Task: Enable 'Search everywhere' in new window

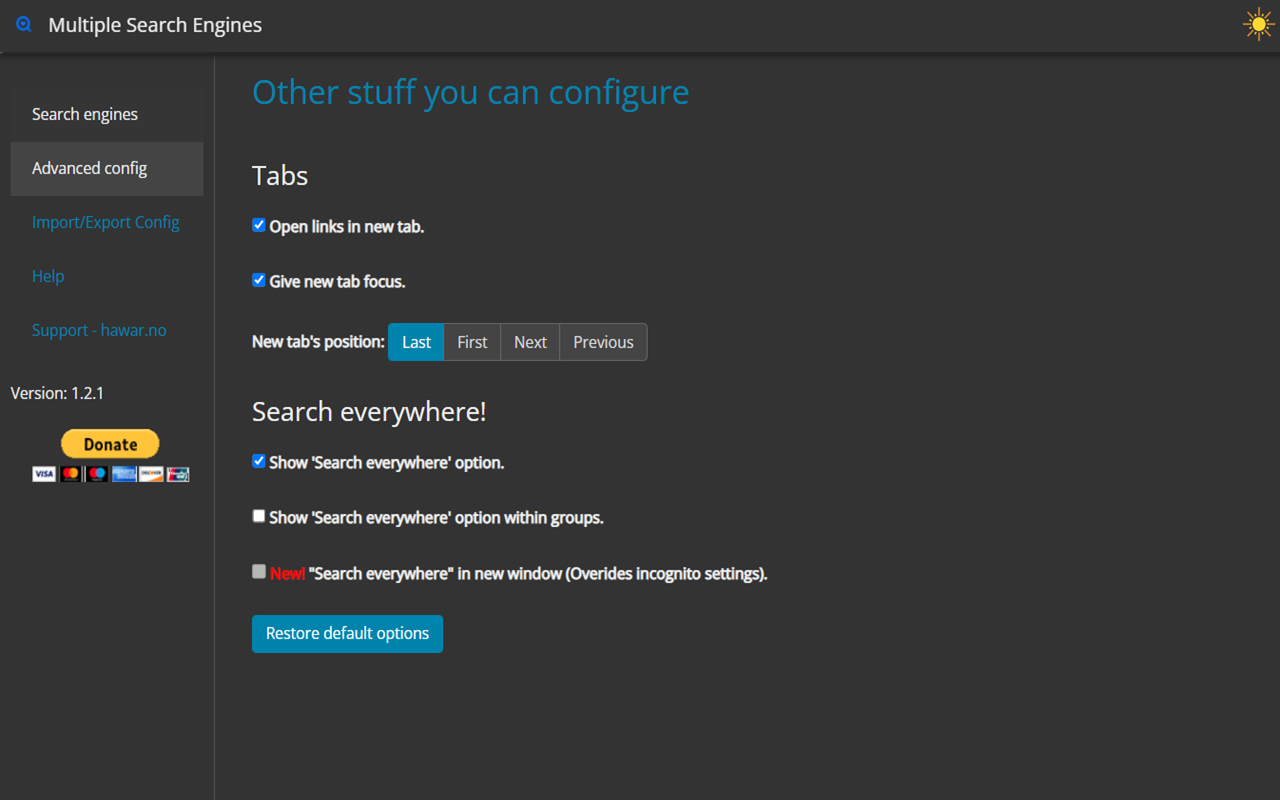Action: click(258, 571)
